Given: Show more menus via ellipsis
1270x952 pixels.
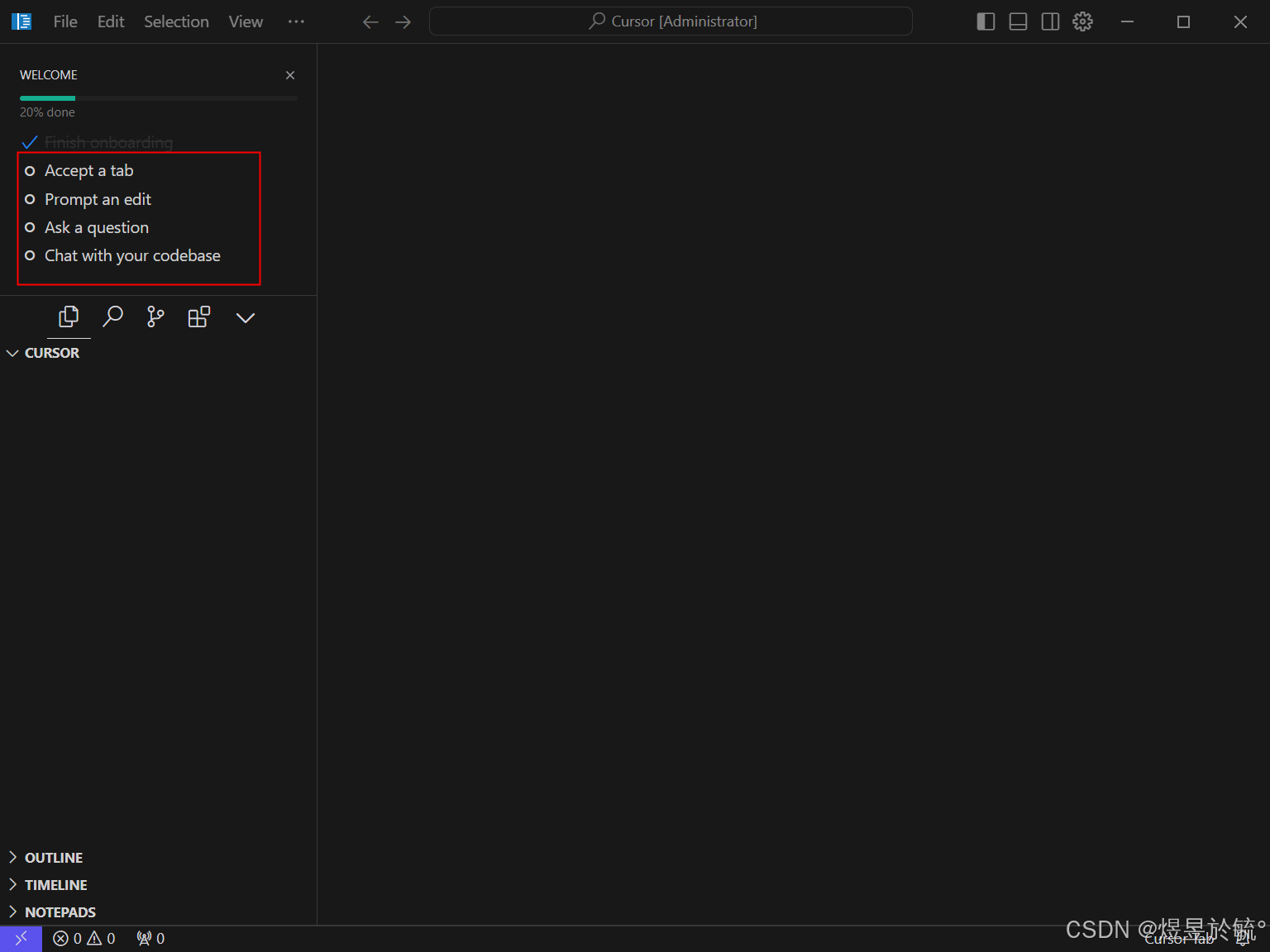Looking at the screenshot, I should coord(296,21).
